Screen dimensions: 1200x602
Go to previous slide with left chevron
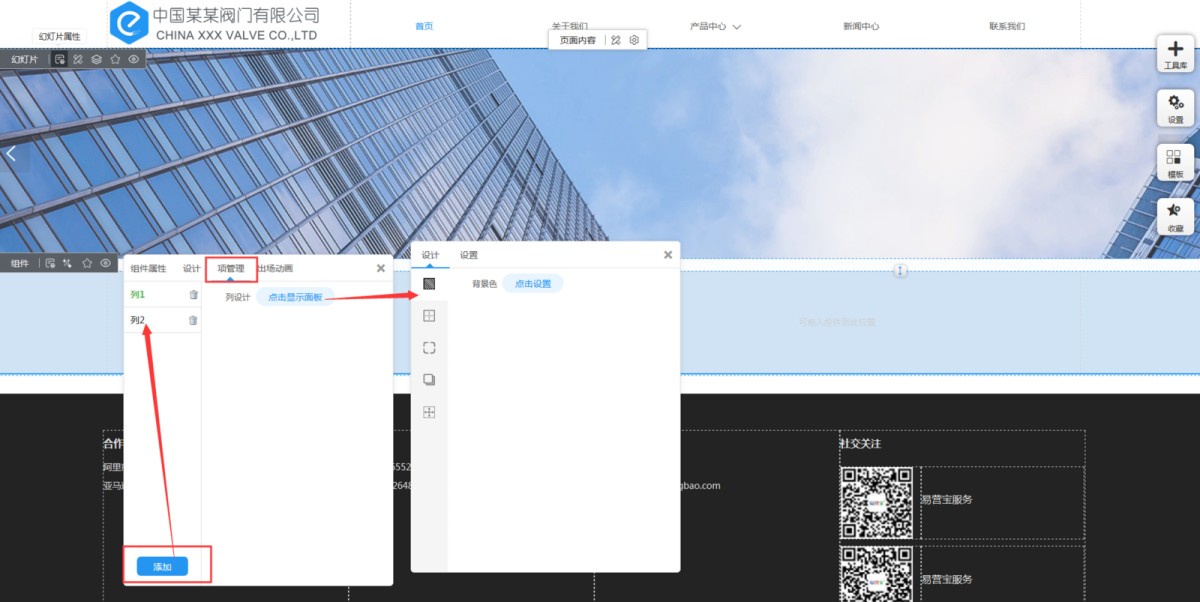(x=11, y=154)
